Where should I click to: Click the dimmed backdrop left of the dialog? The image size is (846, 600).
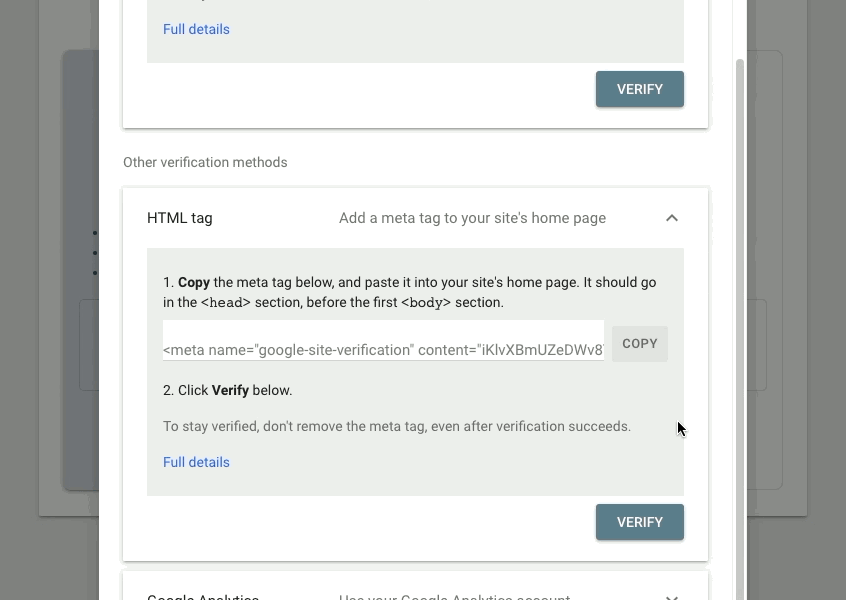[50, 300]
